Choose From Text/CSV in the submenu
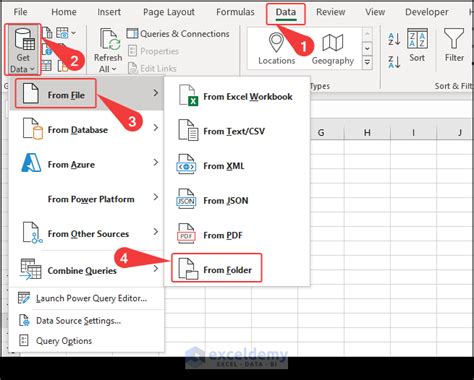This screenshot has height=380, width=474. point(237,131)
